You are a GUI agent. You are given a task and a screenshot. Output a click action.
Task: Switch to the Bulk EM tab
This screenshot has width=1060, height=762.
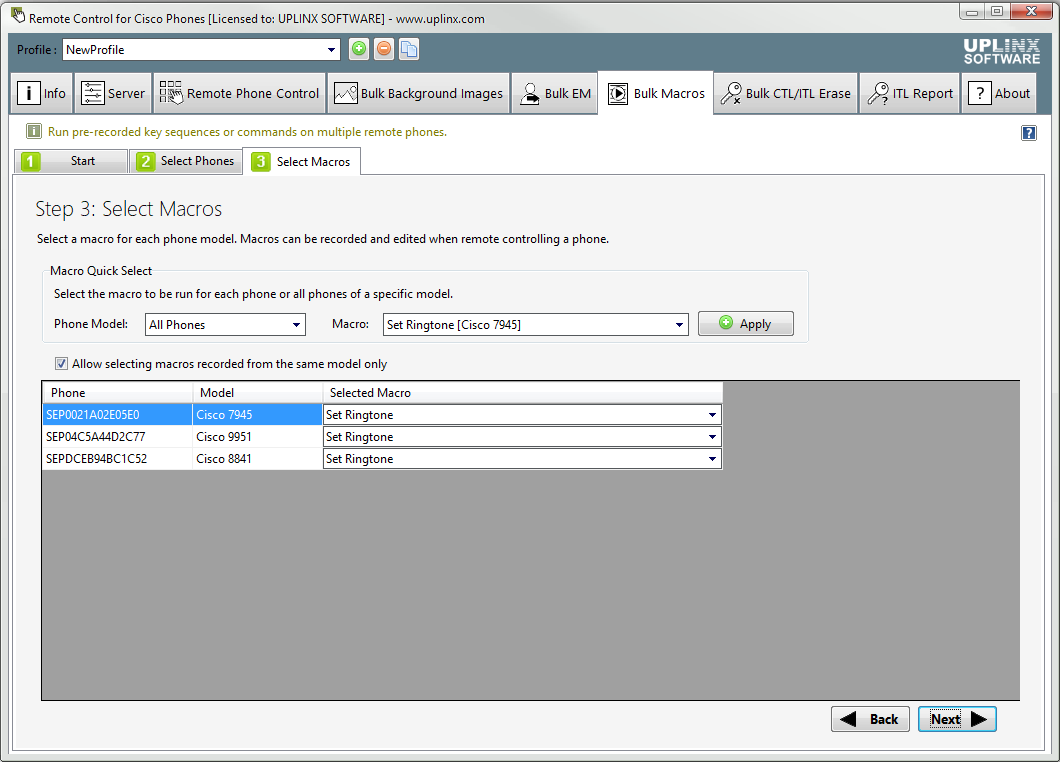pos(555,93)
